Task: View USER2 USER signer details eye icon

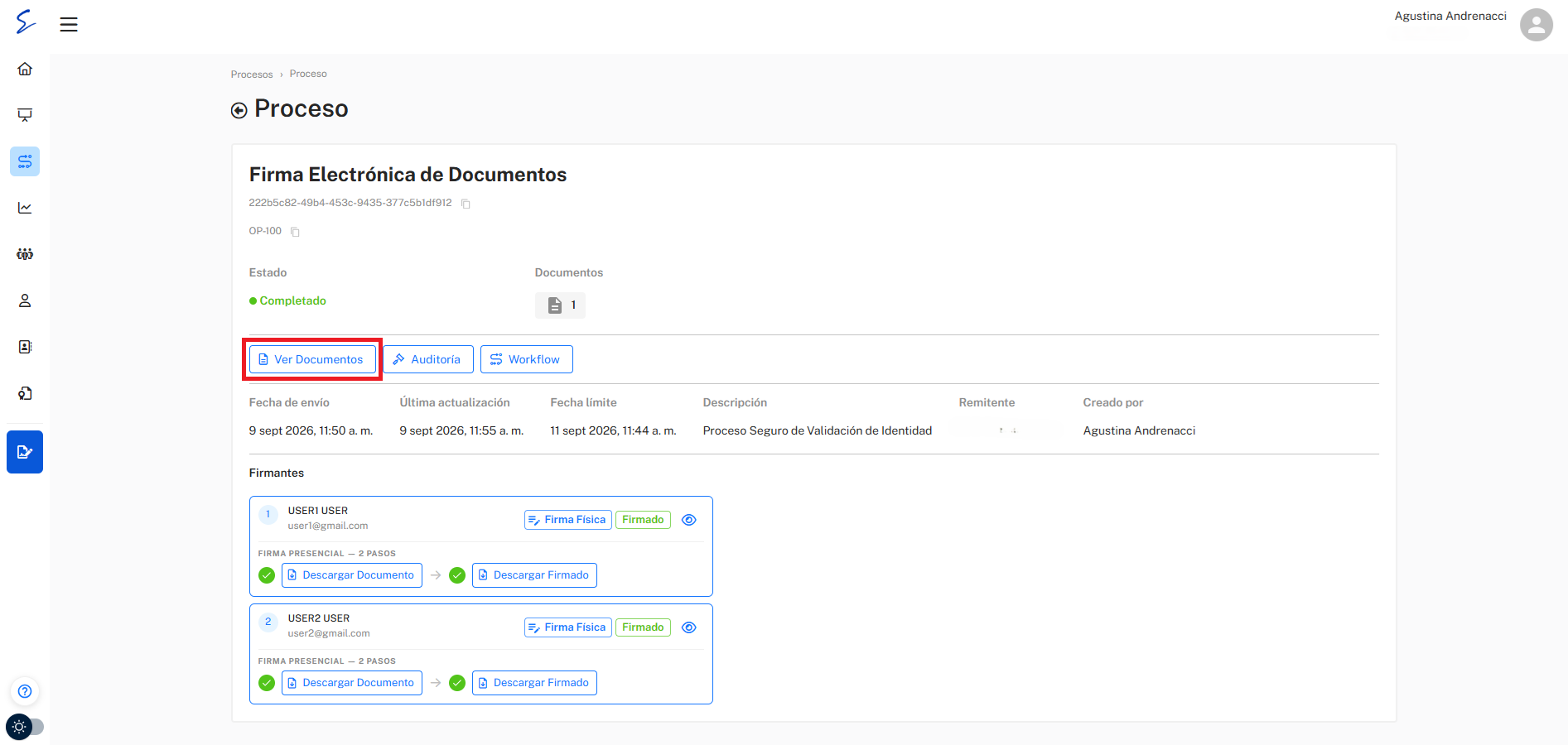Action: [x=688, y=627]
